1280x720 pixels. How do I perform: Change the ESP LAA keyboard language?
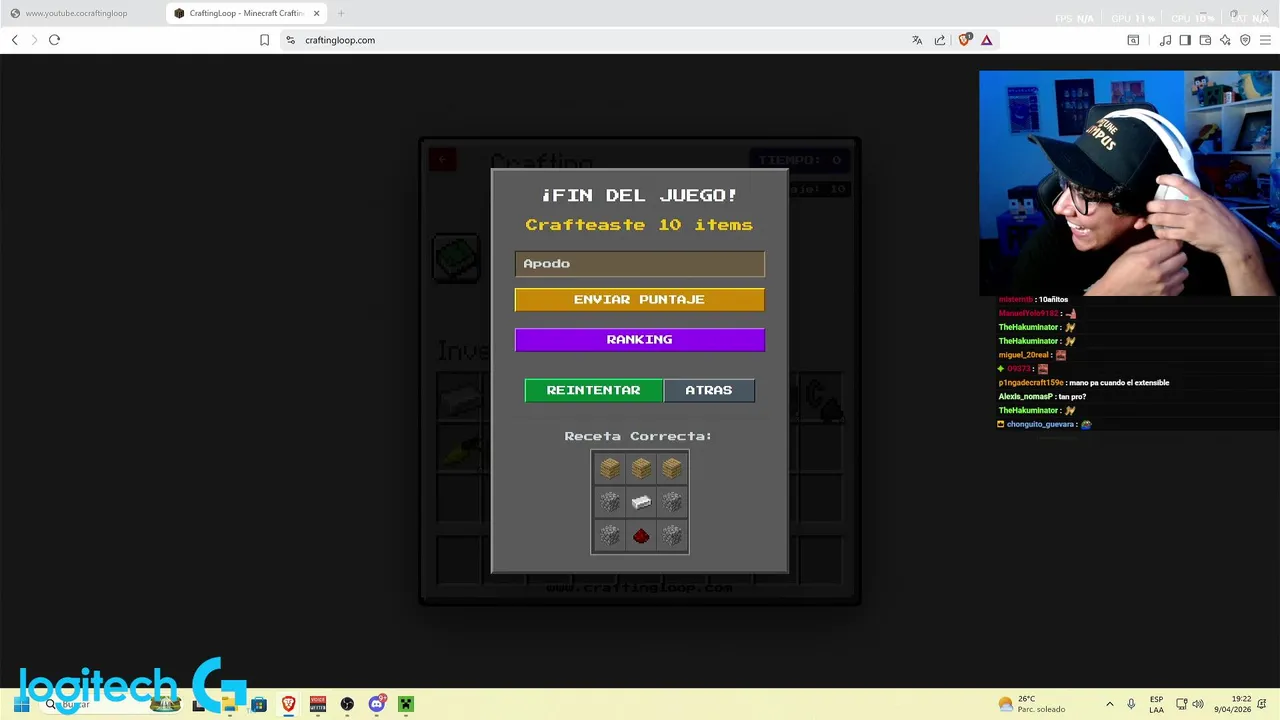point(1157,704)
